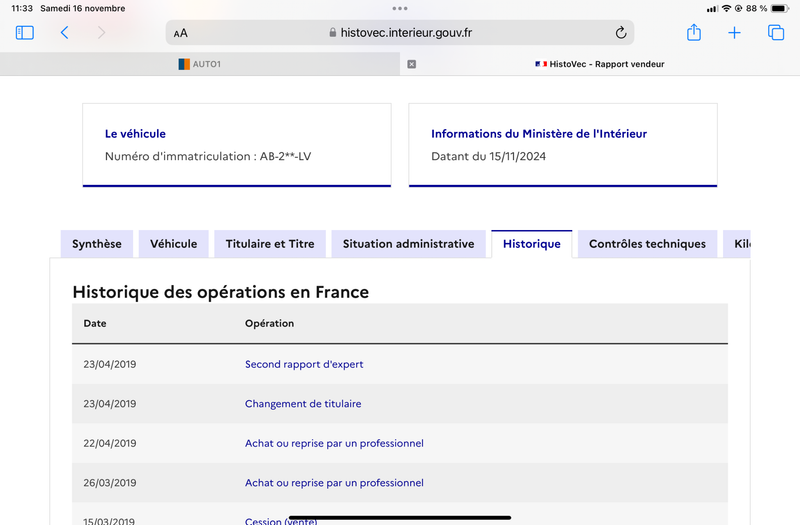The image size is (800, 525).
Task: Switch to the AUTO1 browser tab
Action: [x=199, y=64]
